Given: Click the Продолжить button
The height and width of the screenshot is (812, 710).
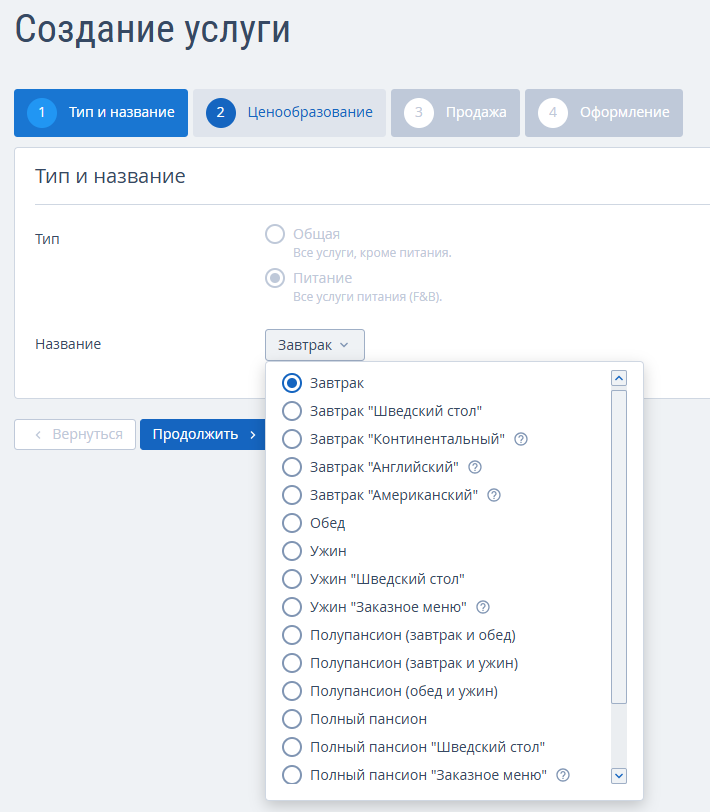Looking at the screenshot, I should 202,434.
